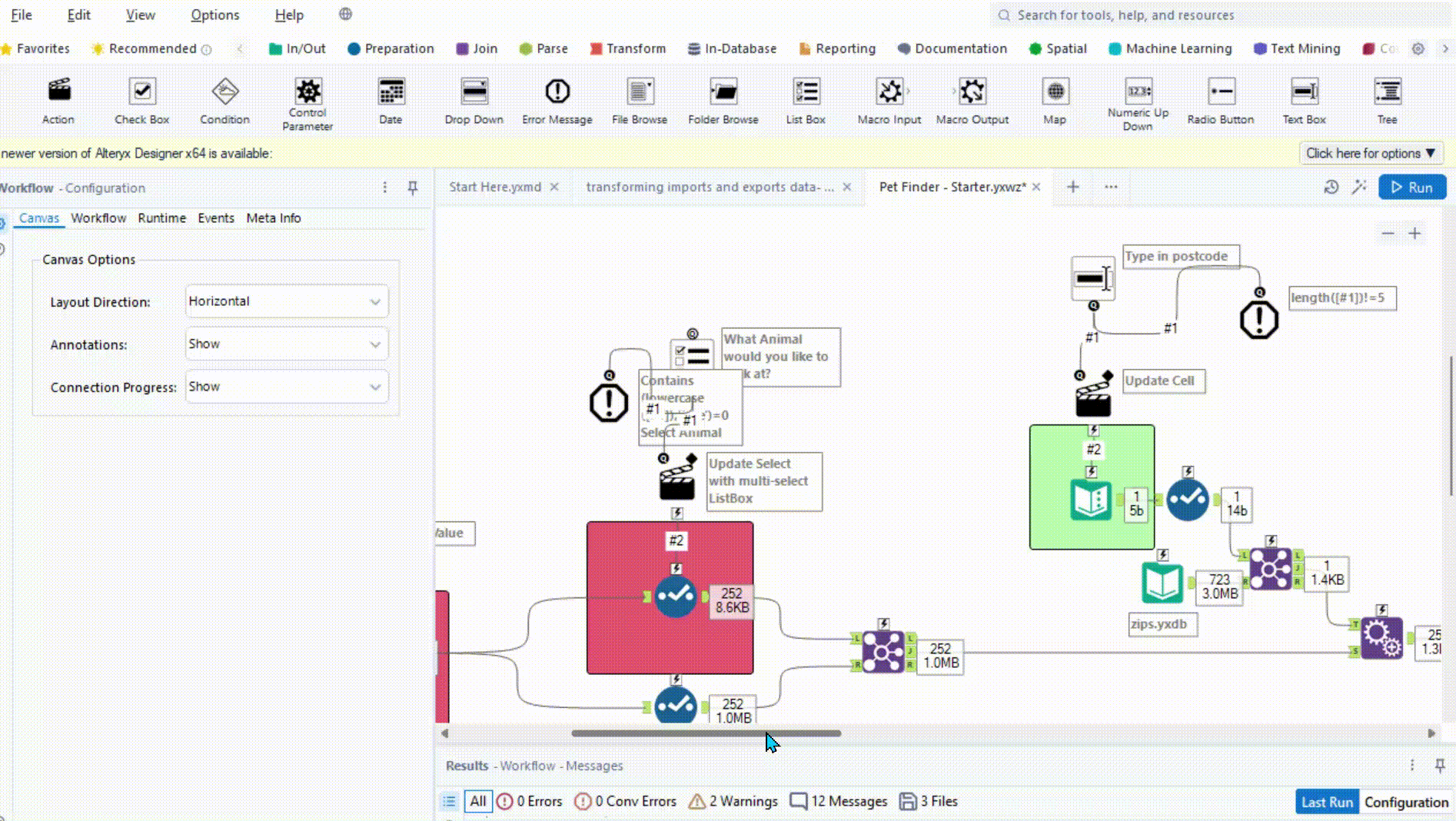Toggle All messages filter

tap(478, 801)
